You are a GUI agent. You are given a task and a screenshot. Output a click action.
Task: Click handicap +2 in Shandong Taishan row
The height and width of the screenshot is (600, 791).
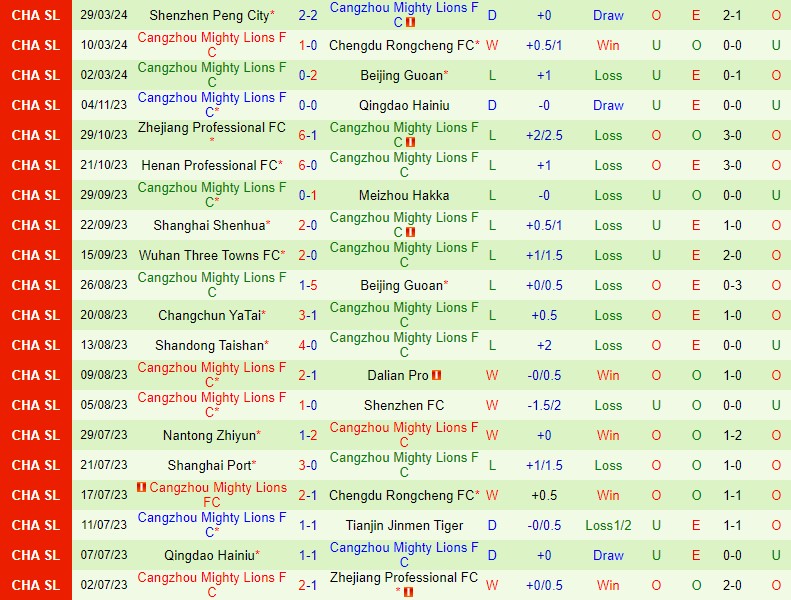pyautogui.click(x=544, y=345)
